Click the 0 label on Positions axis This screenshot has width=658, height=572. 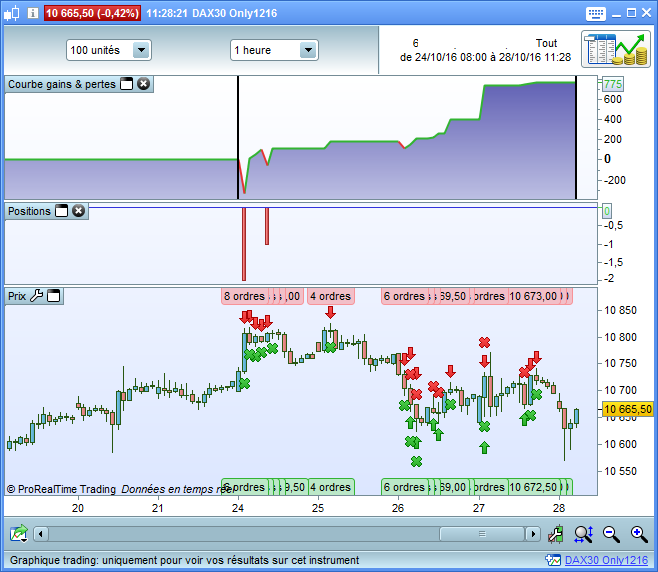point(607,211)
